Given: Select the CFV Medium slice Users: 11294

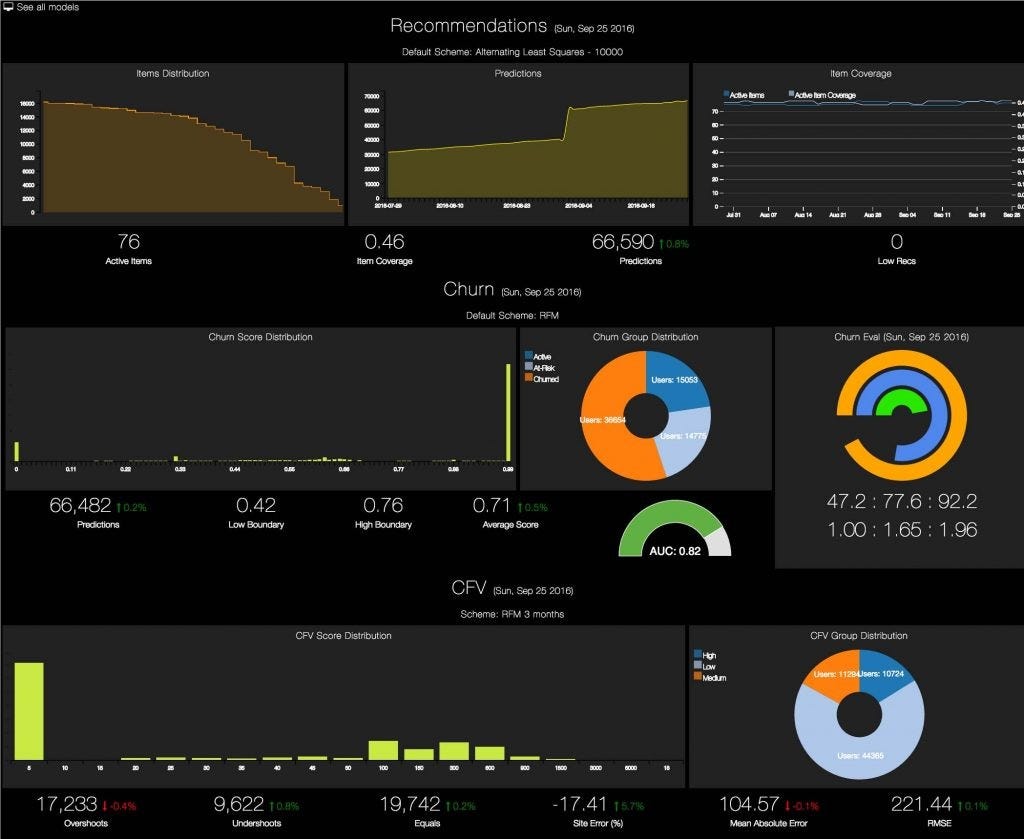Looking at the screenshot, I should (835, 673).
